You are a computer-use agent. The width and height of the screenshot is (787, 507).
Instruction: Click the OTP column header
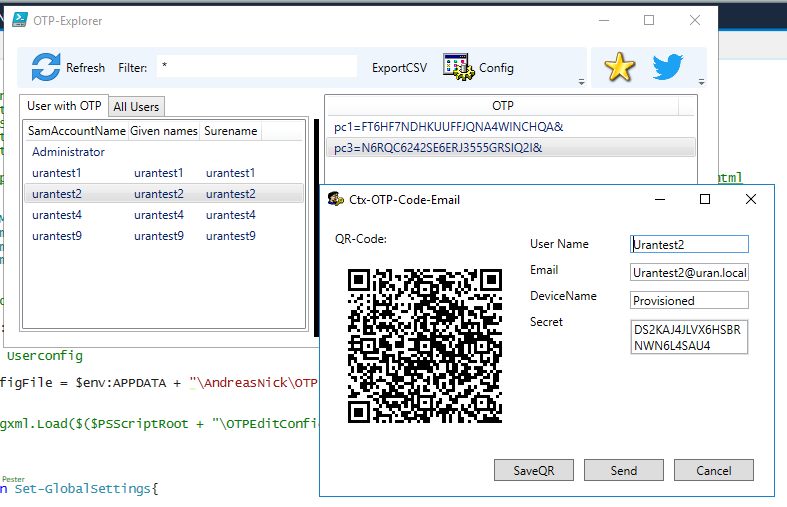pos(502,106)
